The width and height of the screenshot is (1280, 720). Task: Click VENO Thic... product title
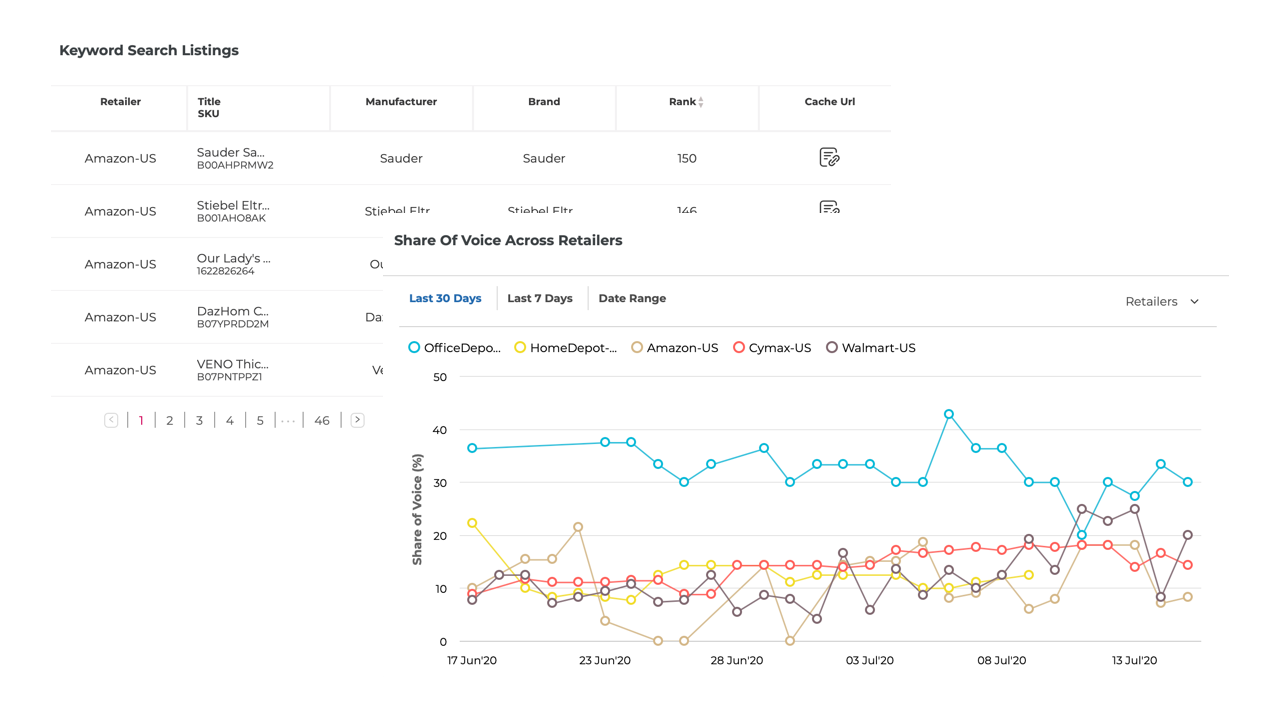pos(232,364)
